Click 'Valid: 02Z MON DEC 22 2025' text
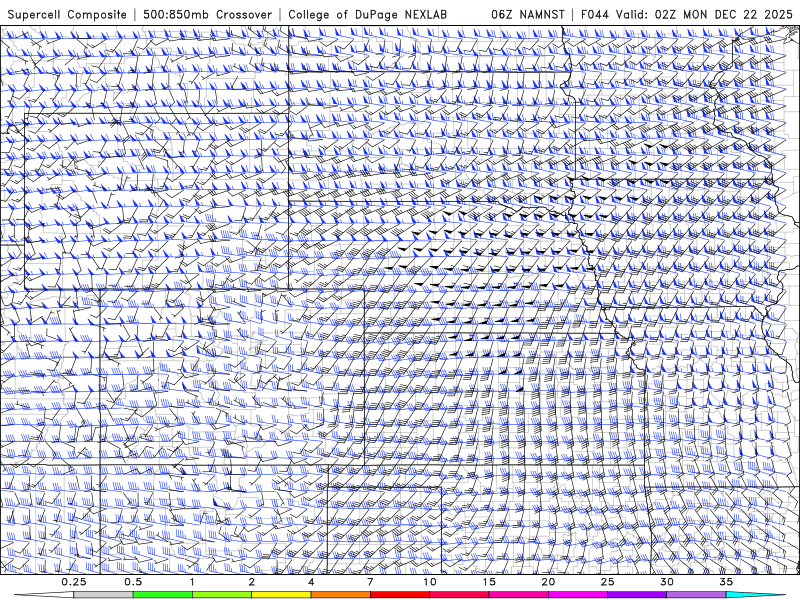 pos(704,14)
